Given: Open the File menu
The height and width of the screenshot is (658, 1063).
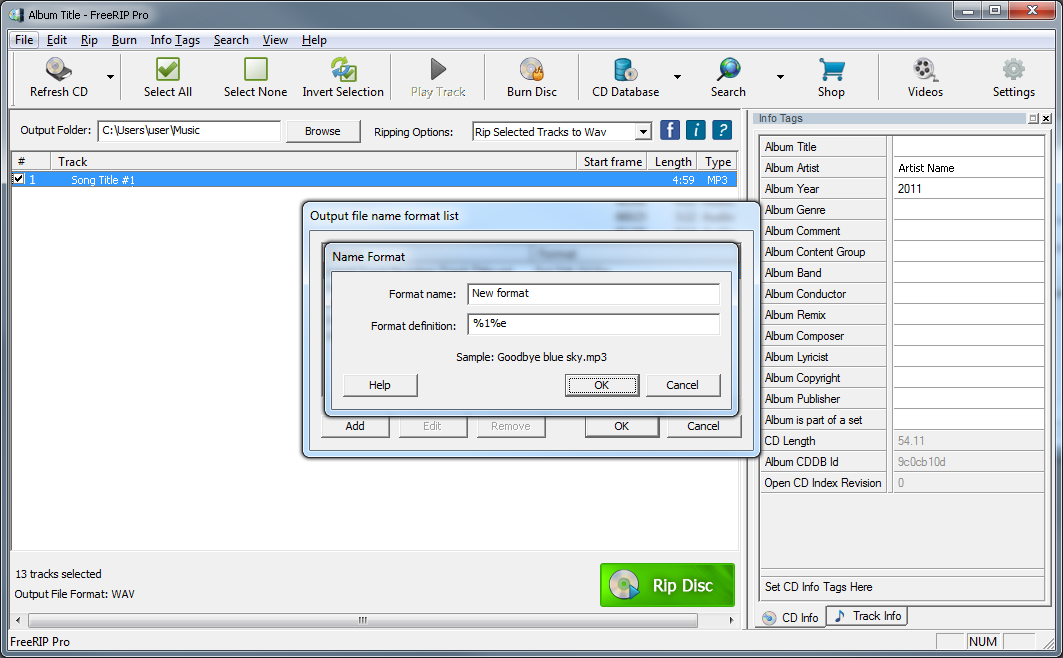Looking at the screenshot, I should pos(24,40).
